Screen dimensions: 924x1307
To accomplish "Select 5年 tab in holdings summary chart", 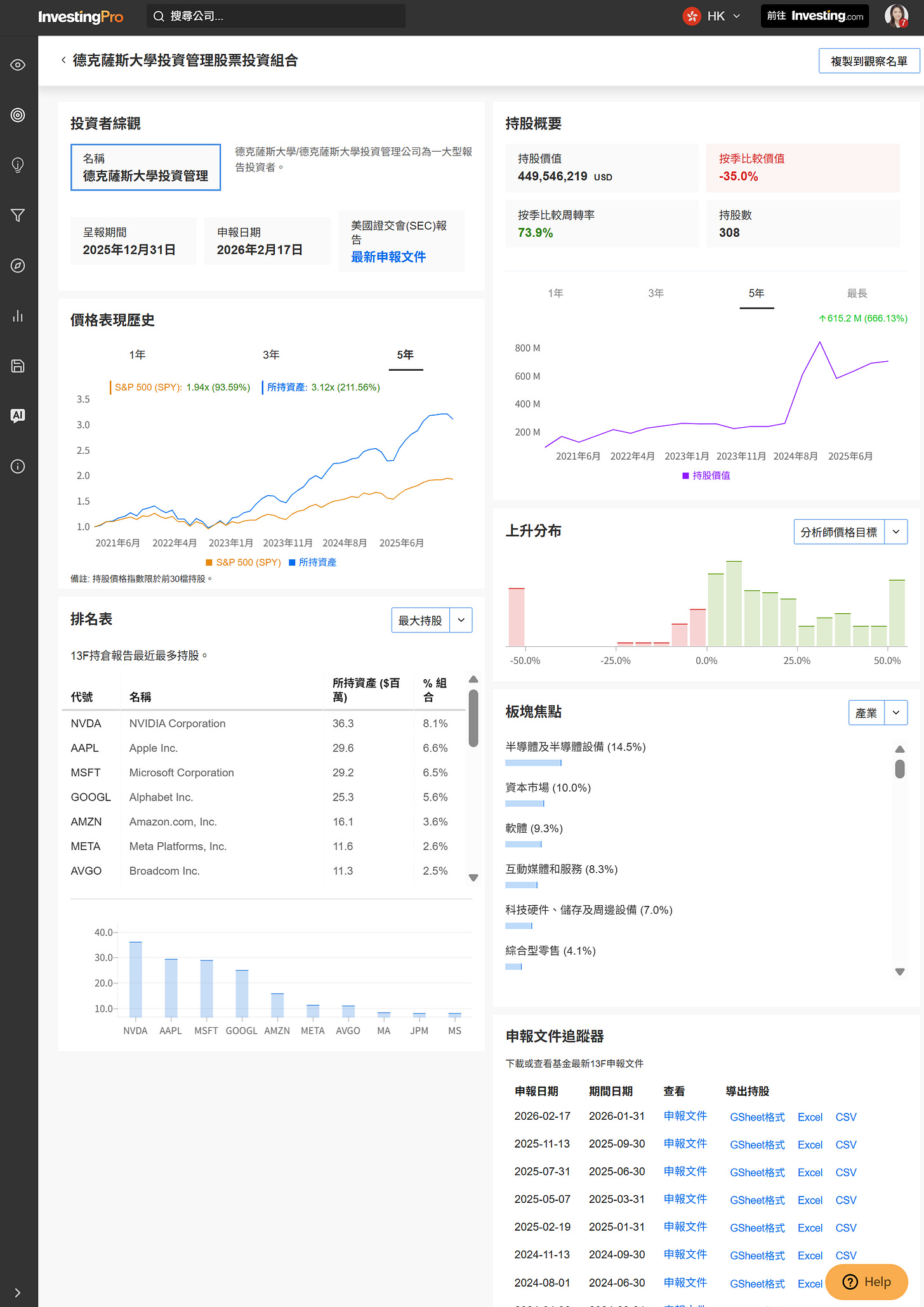I will 756,293.
